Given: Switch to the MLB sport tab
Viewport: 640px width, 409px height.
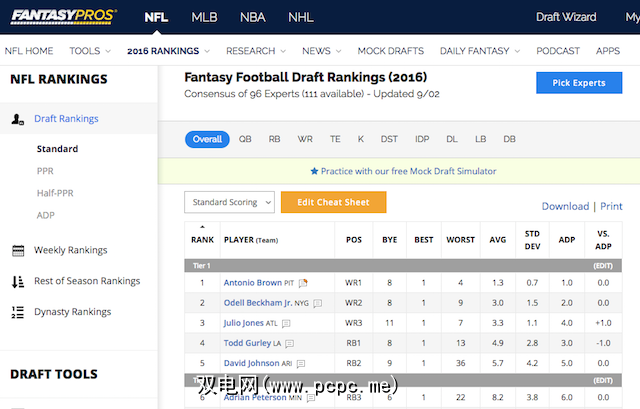Looking at the screenshot, I should click(204, 17).
